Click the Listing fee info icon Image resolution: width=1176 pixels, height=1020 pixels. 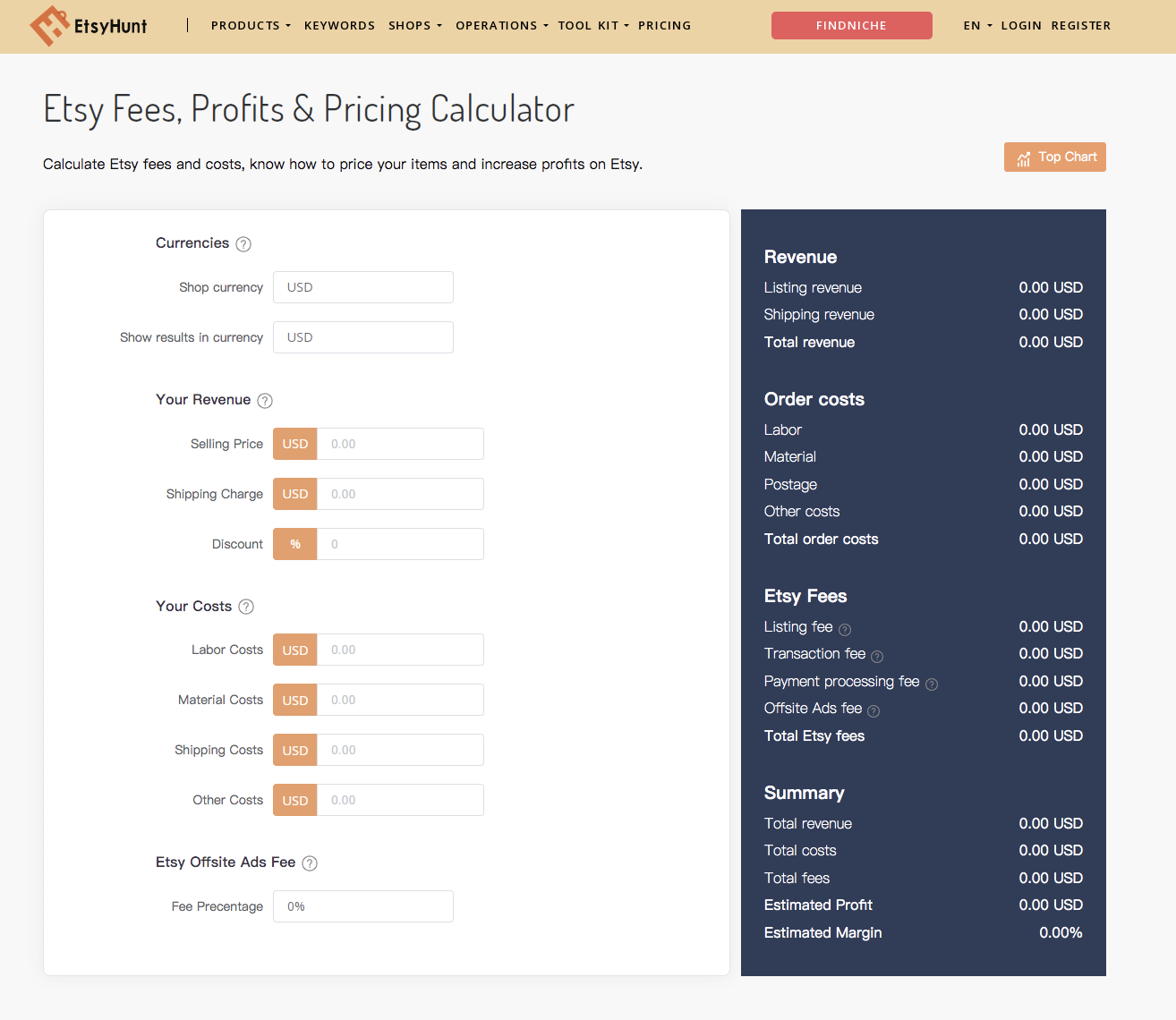[x=845, y=629]
